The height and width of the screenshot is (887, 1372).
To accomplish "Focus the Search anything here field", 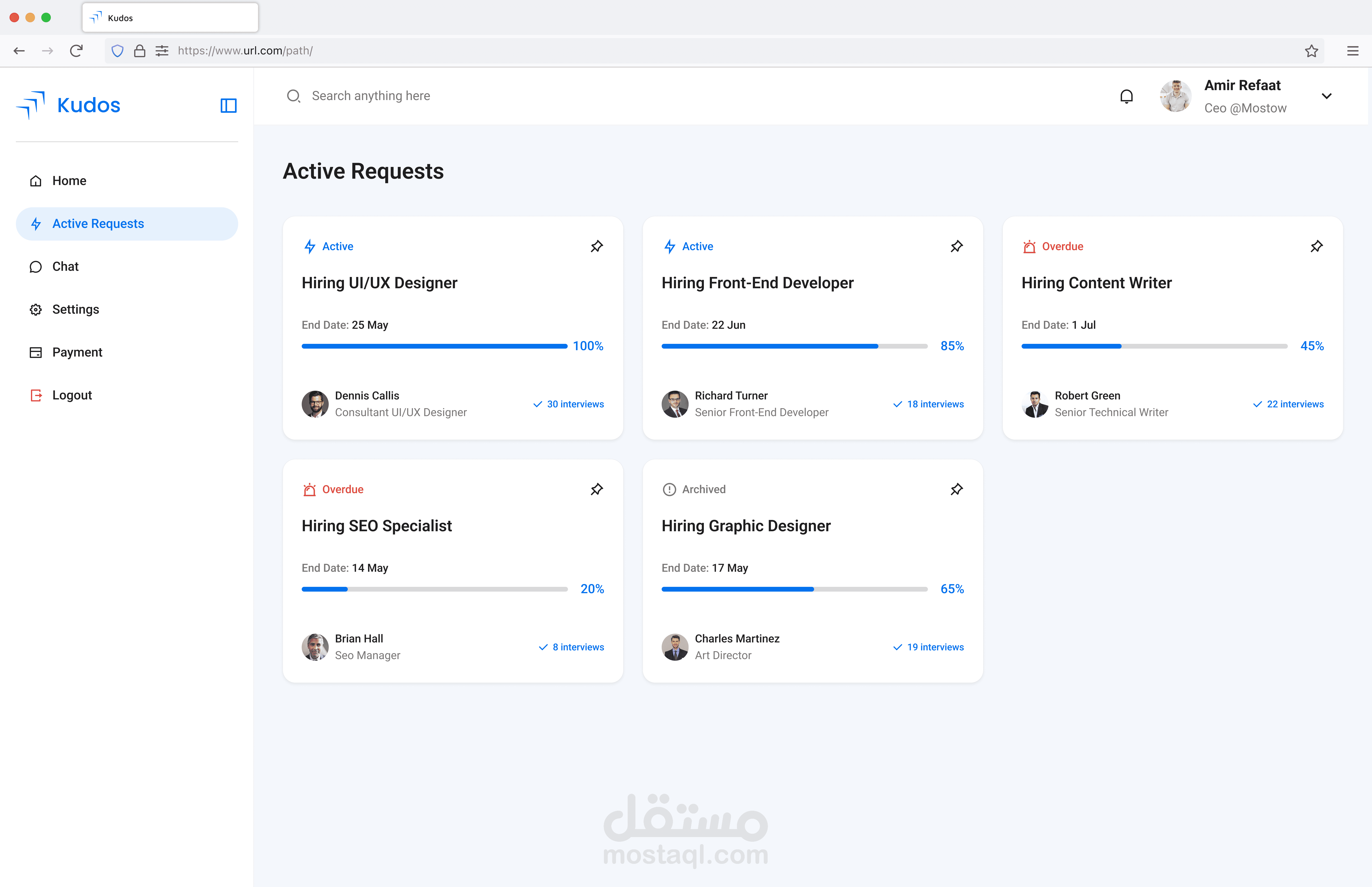I will [371, 96].
